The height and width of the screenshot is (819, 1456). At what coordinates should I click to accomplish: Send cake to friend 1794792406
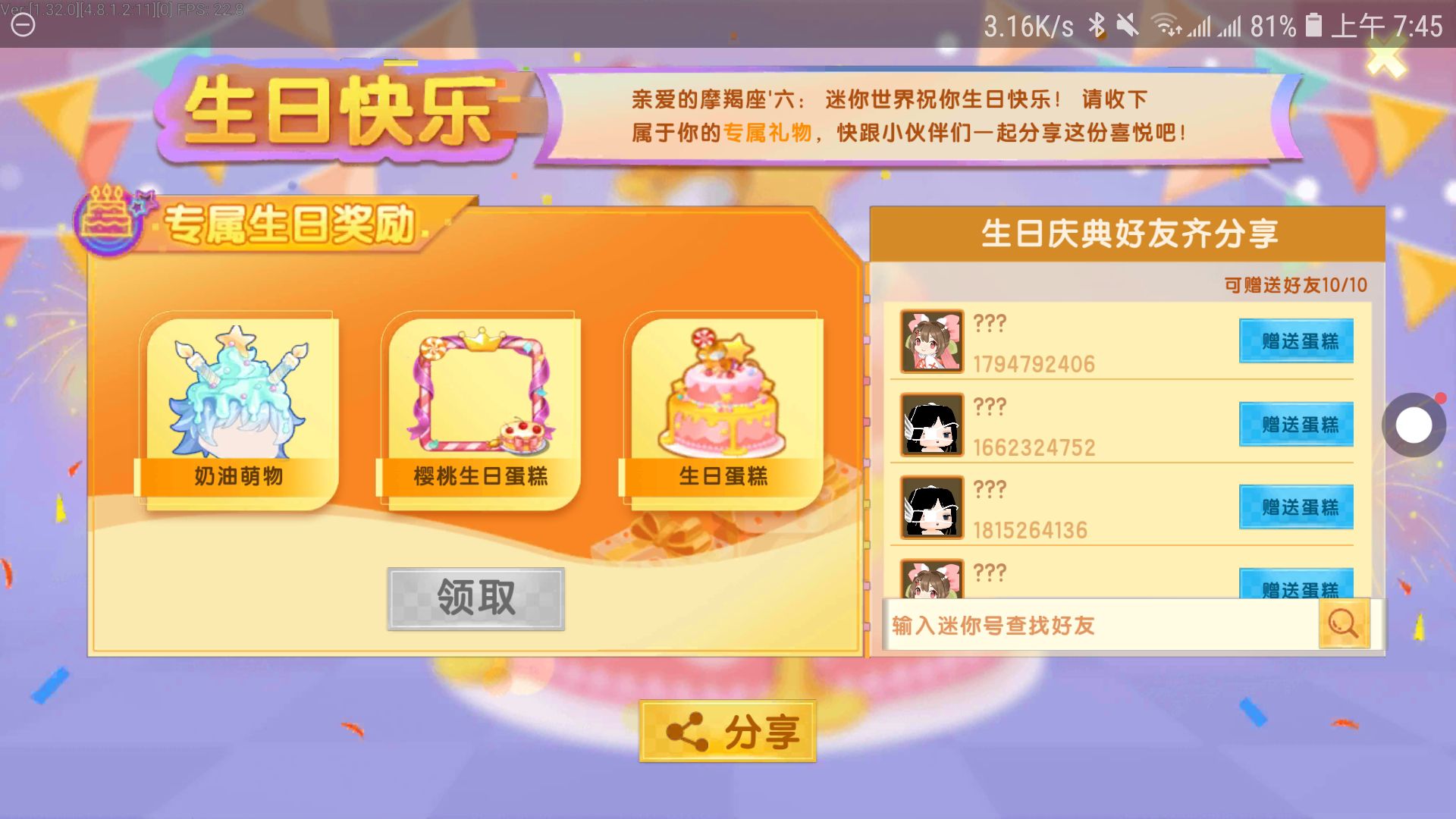click(x=1296, y=341)
